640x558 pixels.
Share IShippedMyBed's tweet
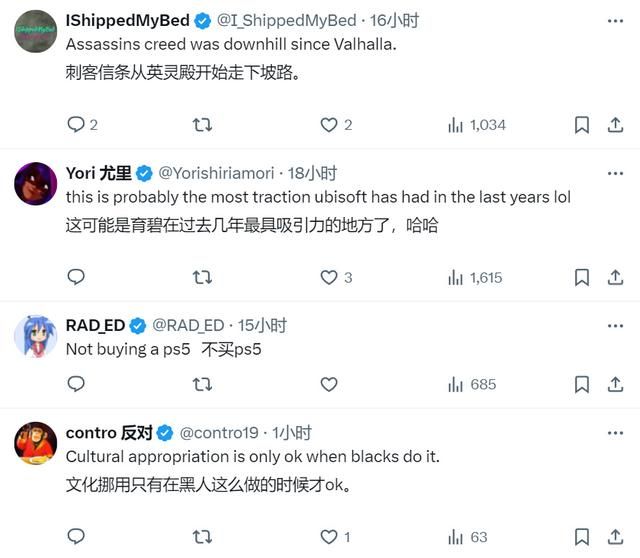point(614,125)
